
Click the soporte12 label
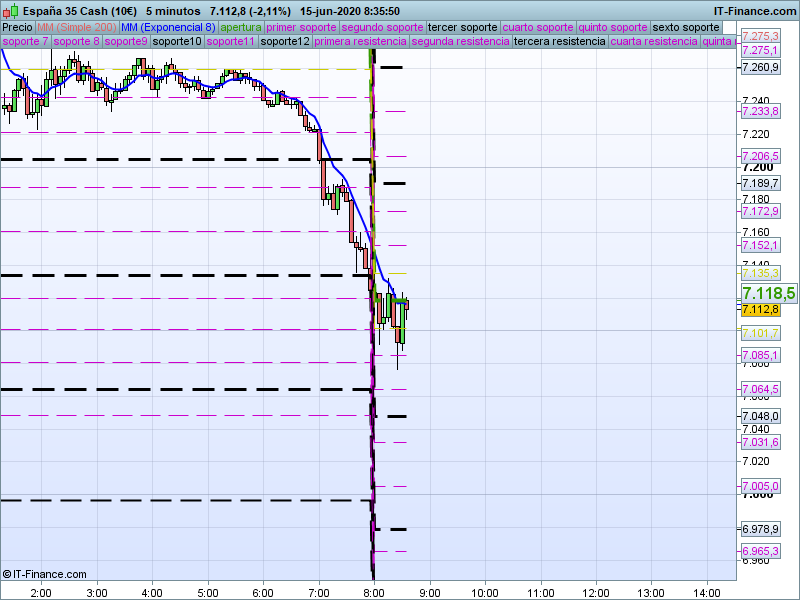tap(285, 41)
